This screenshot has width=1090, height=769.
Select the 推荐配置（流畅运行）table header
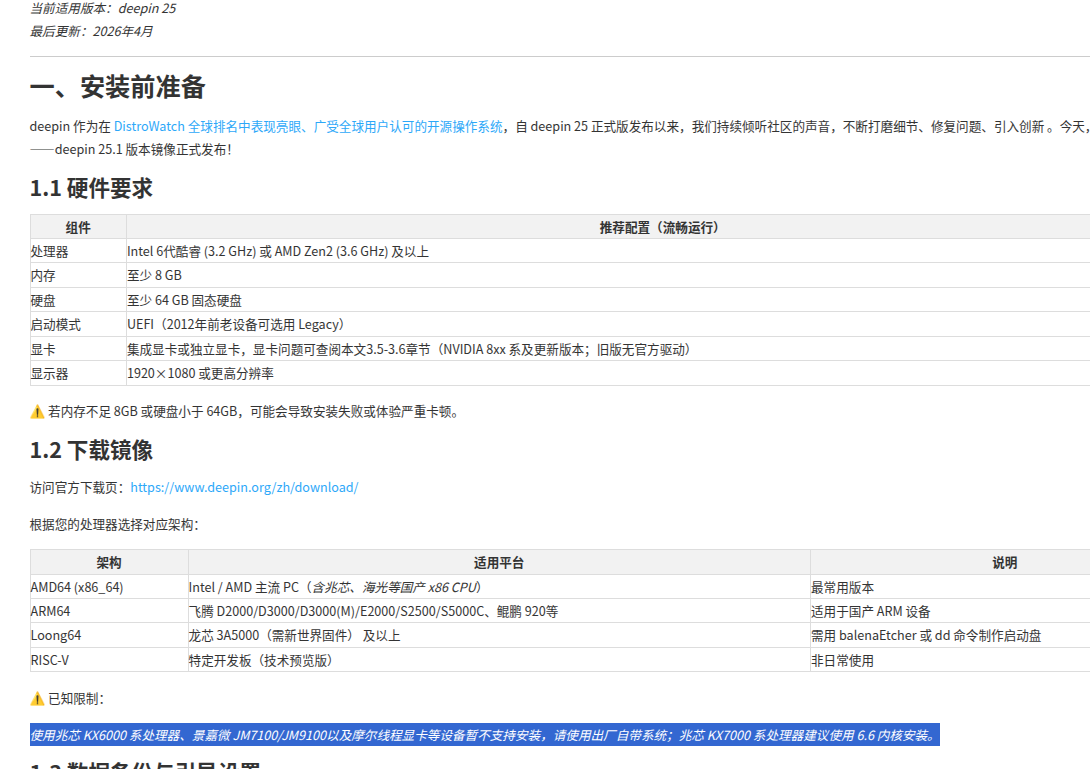click(x=659, y=227)
